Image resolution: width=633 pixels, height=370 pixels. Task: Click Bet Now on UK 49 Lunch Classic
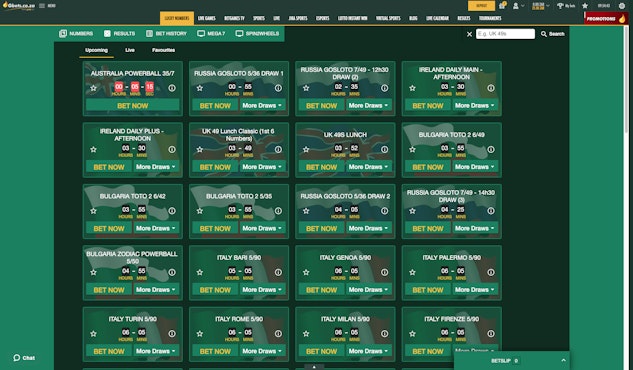point(215,167)
